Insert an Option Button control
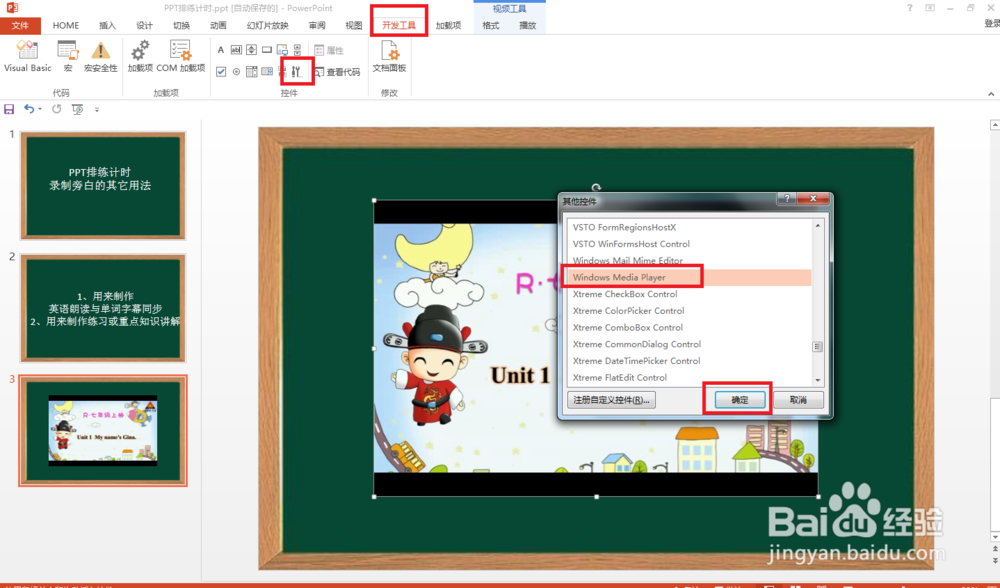 point(236,71)
